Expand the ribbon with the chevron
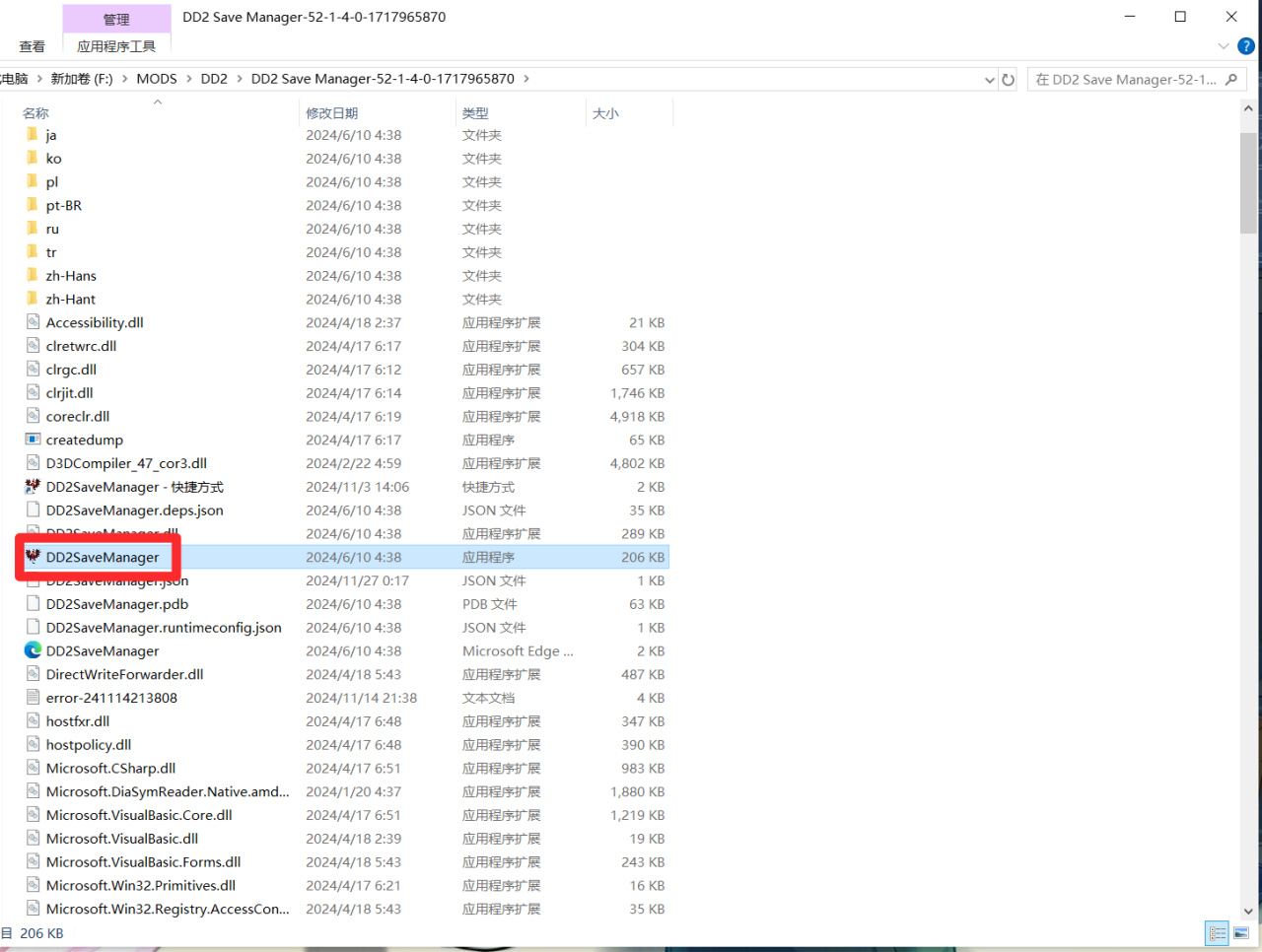1262x952 pixels. [x=1224, y=46]
